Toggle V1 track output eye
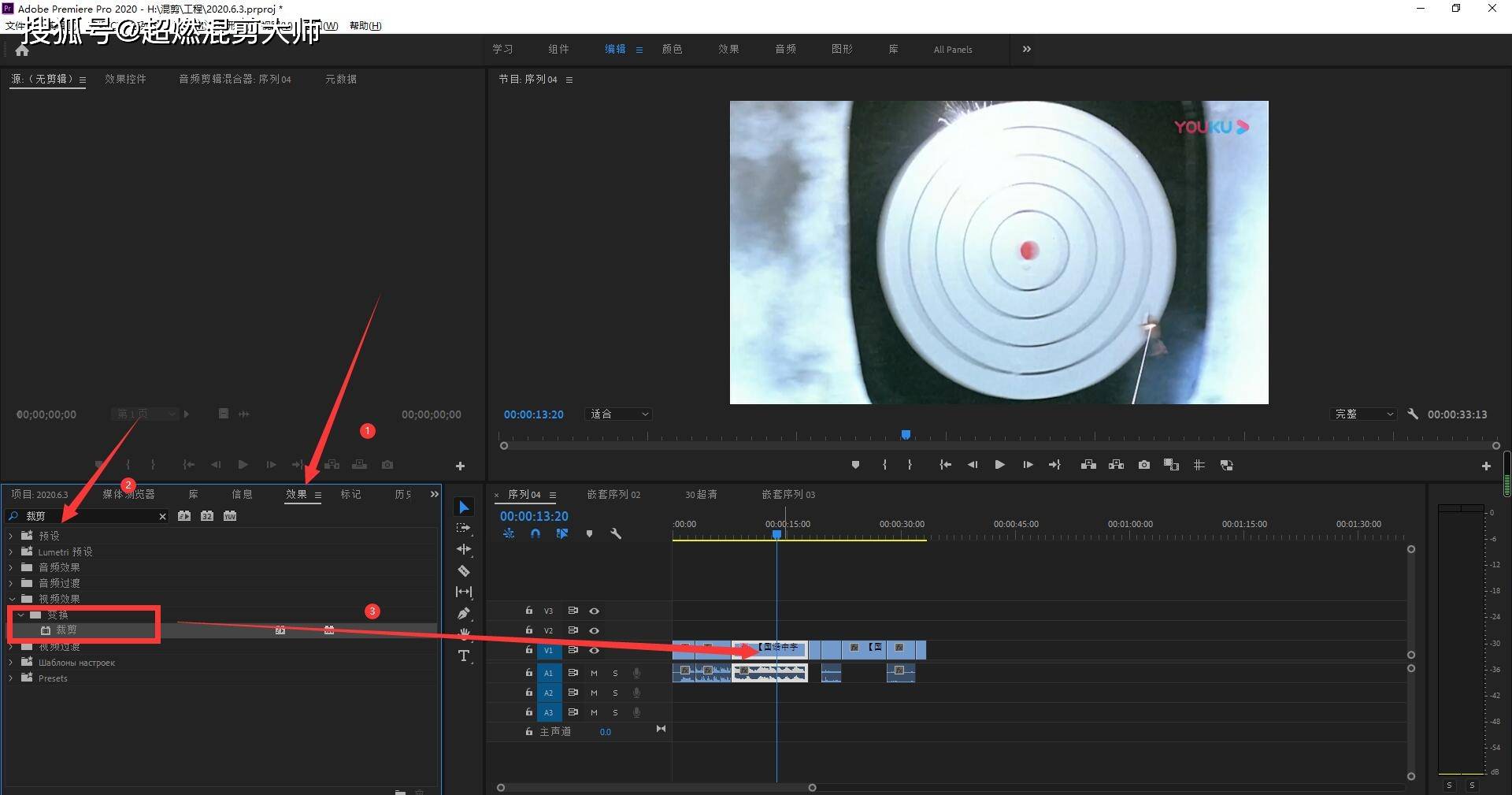Screen dimensions: 1512x795 pos(595,650)
